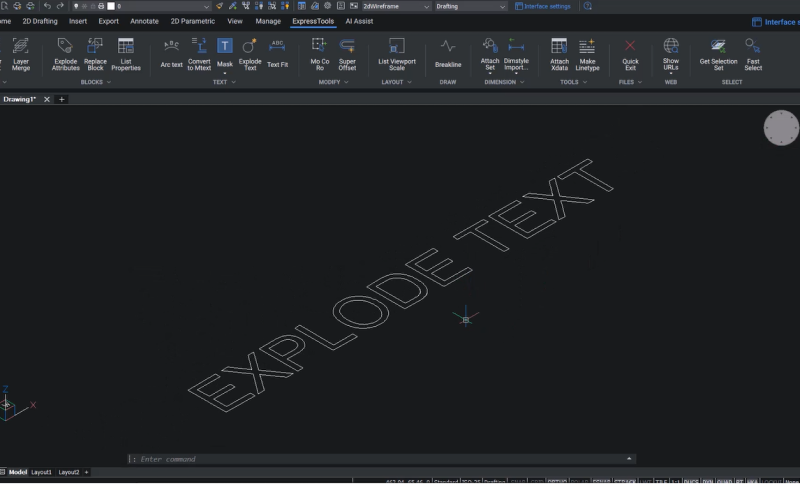Redo the last undone action
Screen dimensions: 800x484
coord(60,6)
